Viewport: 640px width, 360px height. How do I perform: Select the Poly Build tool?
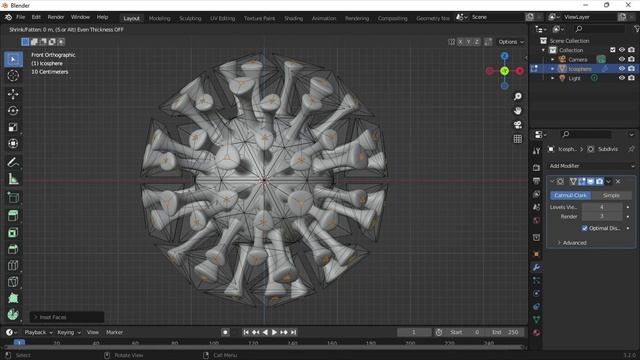click(x=13, y=298)
